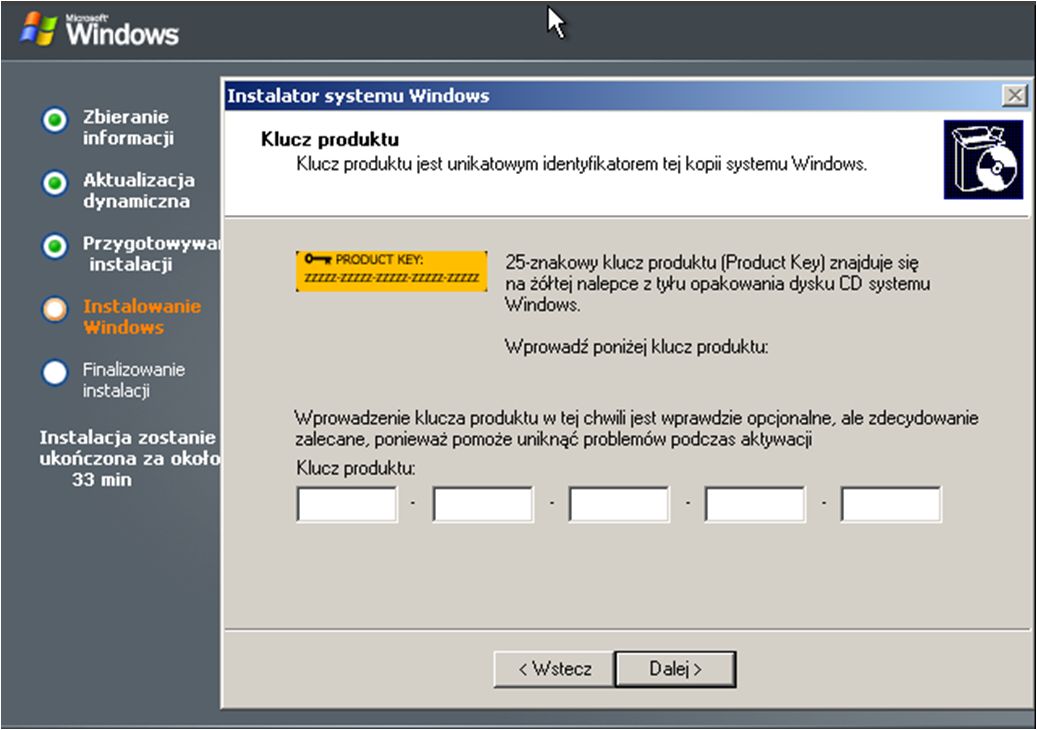
Task: Click the '33 min' remaining time text
Action: pos(101,479)
